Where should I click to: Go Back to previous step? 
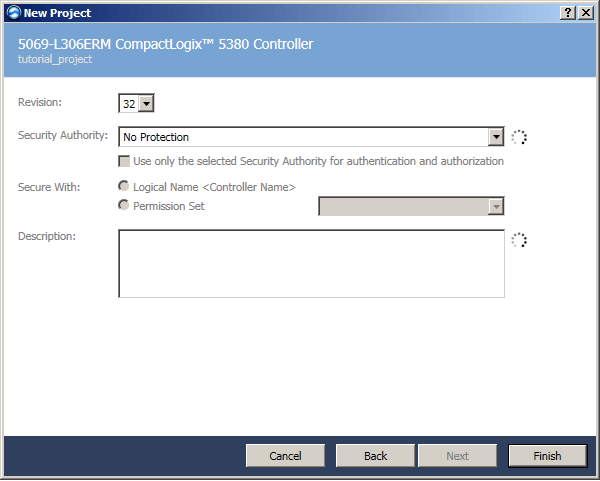(x=375, y=456)
